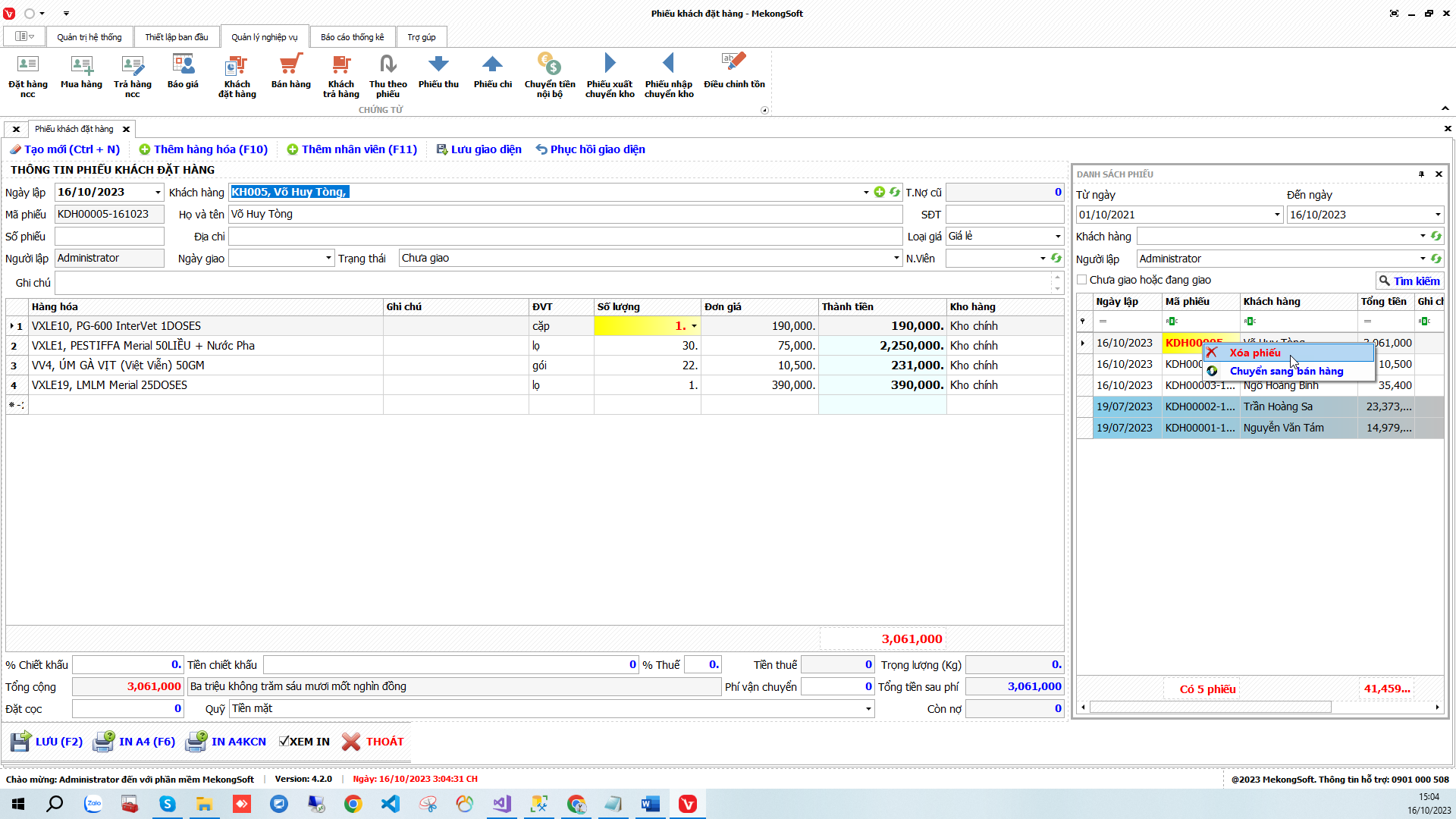Open the Loại giá dropdown
The height and width of the screenshot is (819, 1456).
click(1058, 237)
